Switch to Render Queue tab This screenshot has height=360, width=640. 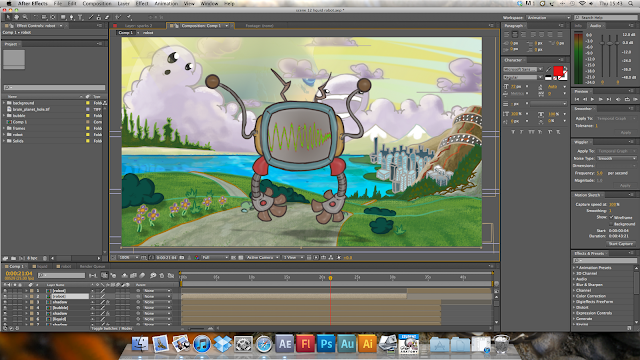pyautogui.click(x=92, y=267)
